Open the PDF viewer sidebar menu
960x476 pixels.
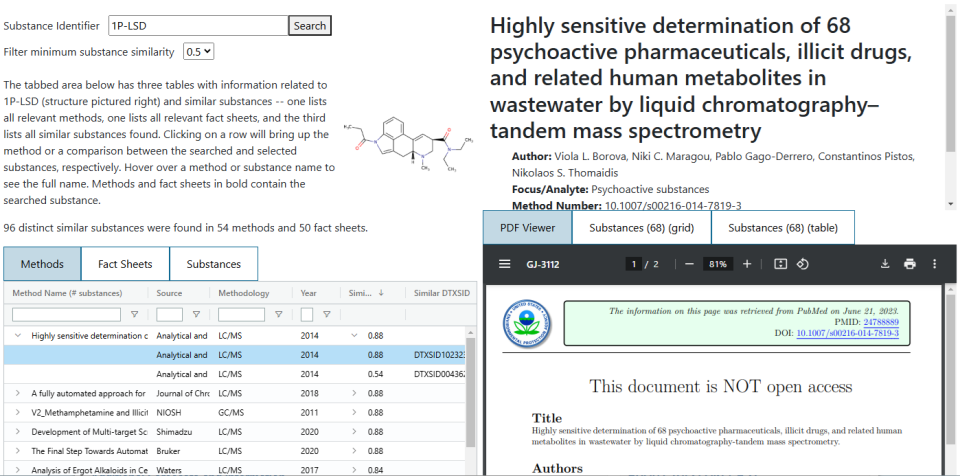[505, 264]
